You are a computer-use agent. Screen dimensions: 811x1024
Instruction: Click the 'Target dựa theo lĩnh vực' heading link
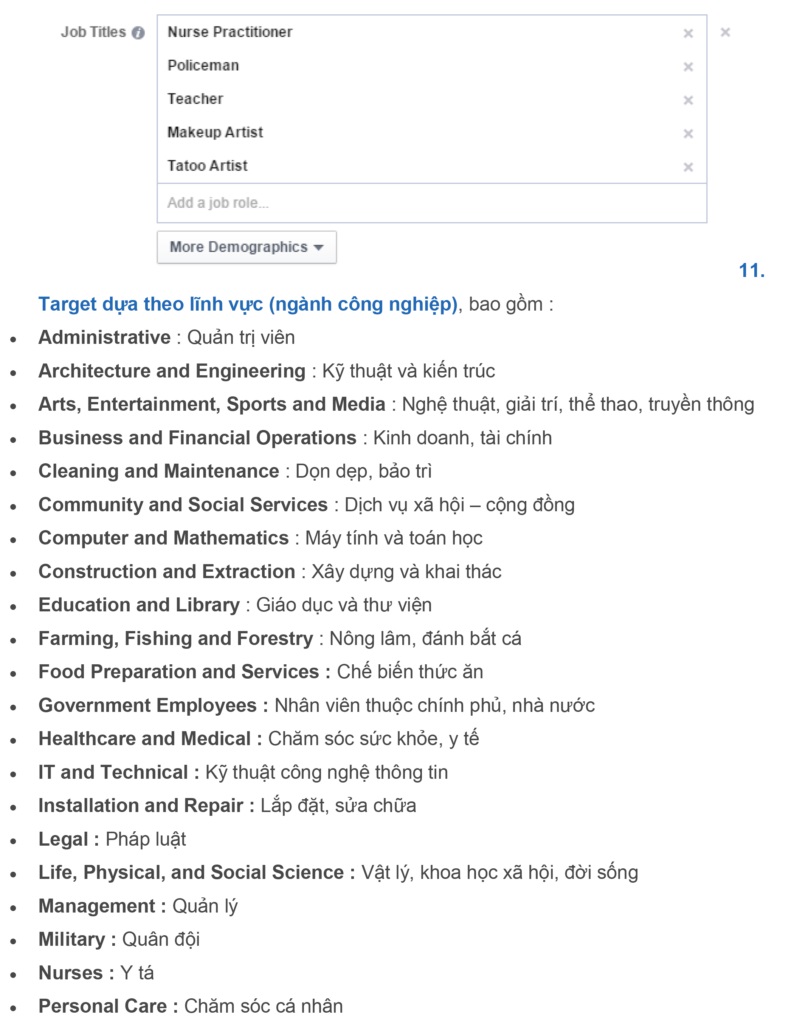coord(248,304)
